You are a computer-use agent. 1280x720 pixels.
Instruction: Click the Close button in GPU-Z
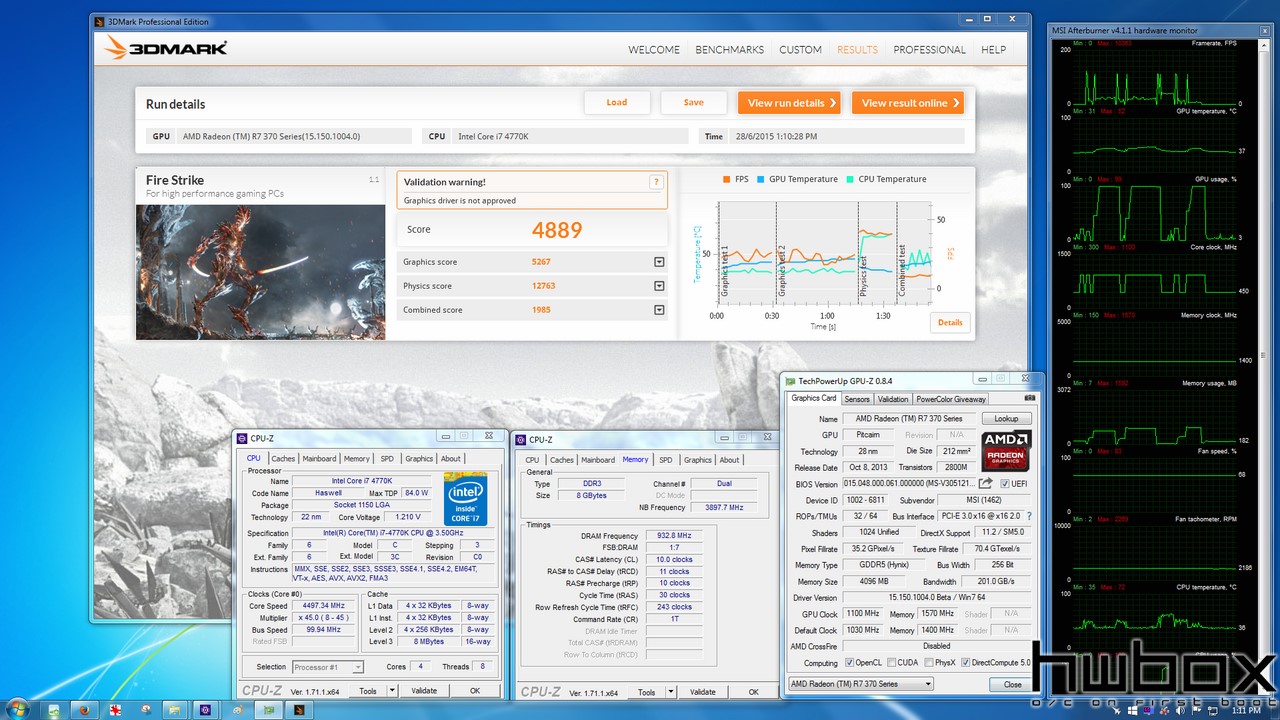click(x=1012, y=684)
